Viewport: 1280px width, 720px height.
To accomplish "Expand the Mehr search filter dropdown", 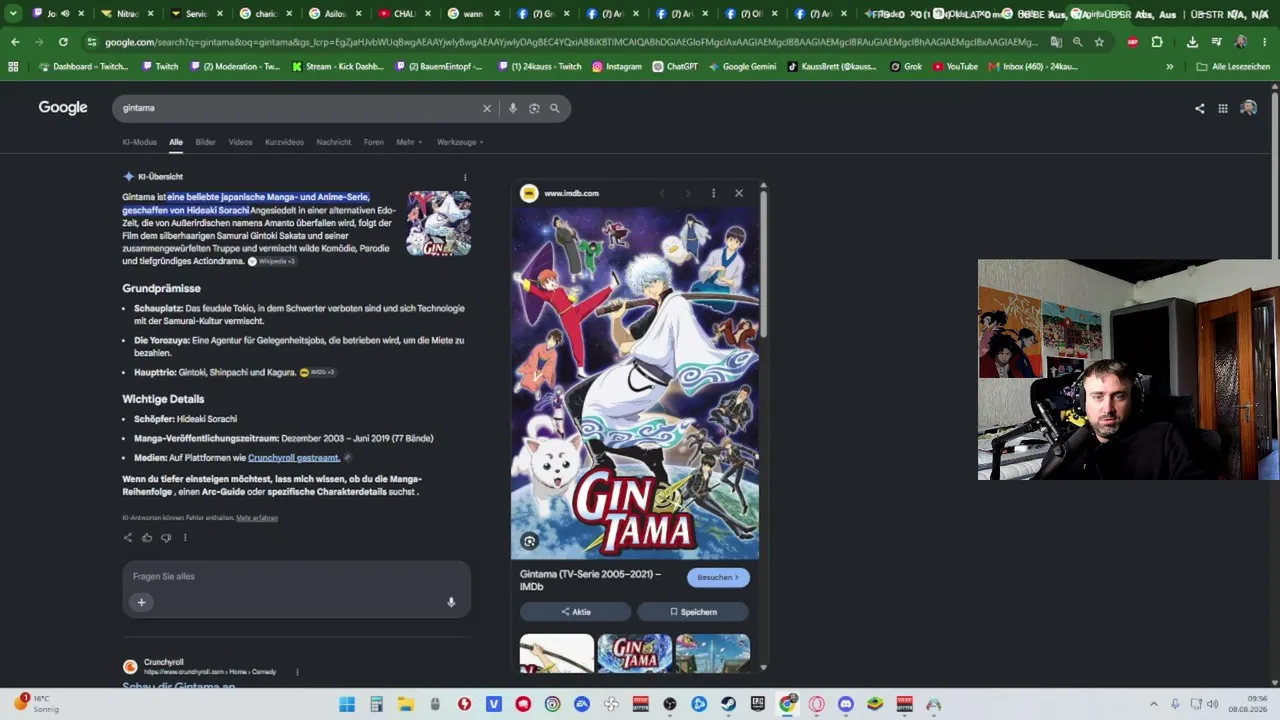I will tap(409, 142).
